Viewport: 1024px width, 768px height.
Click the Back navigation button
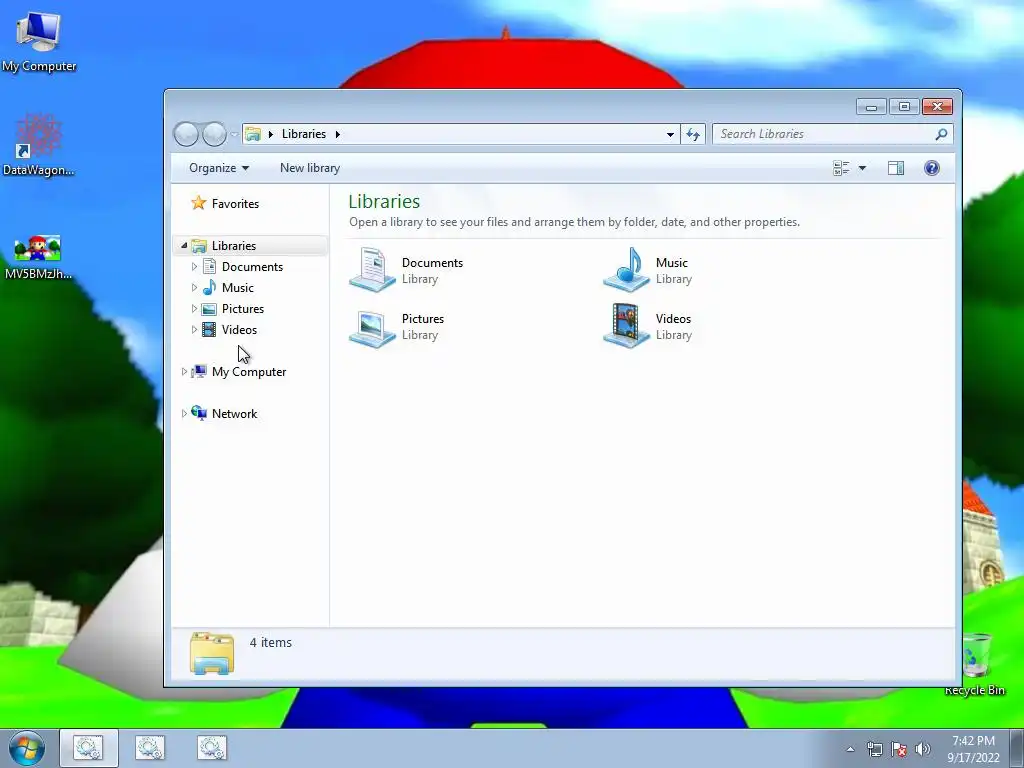[186, 134]
